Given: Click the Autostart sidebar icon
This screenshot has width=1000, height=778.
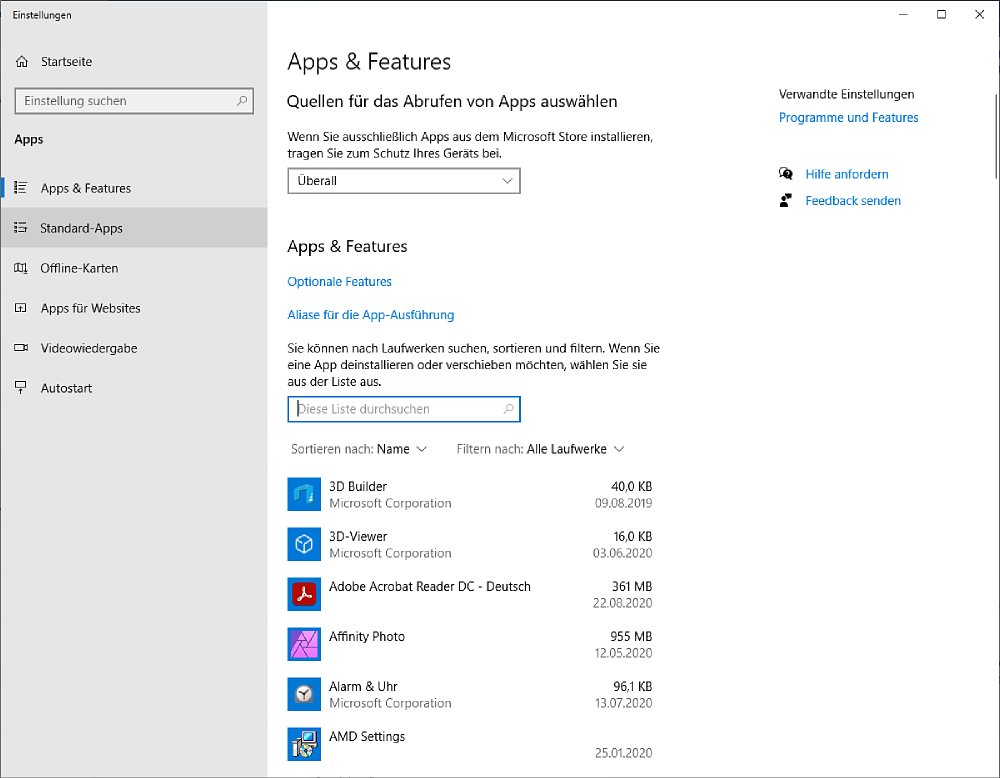Looking at the screenshot, I should [x=21, y=388].
